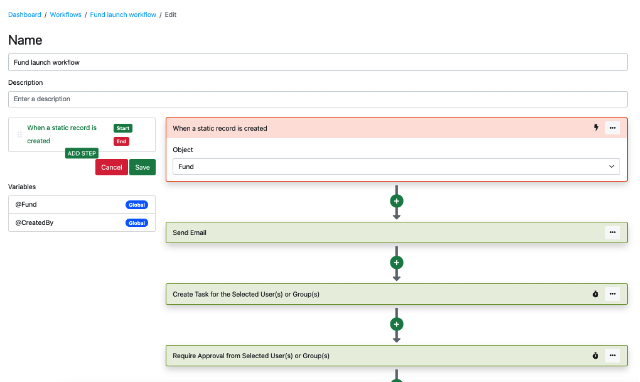
Task: Focus the Description input field
Action: pyautogui.click(x=318, y=99)
